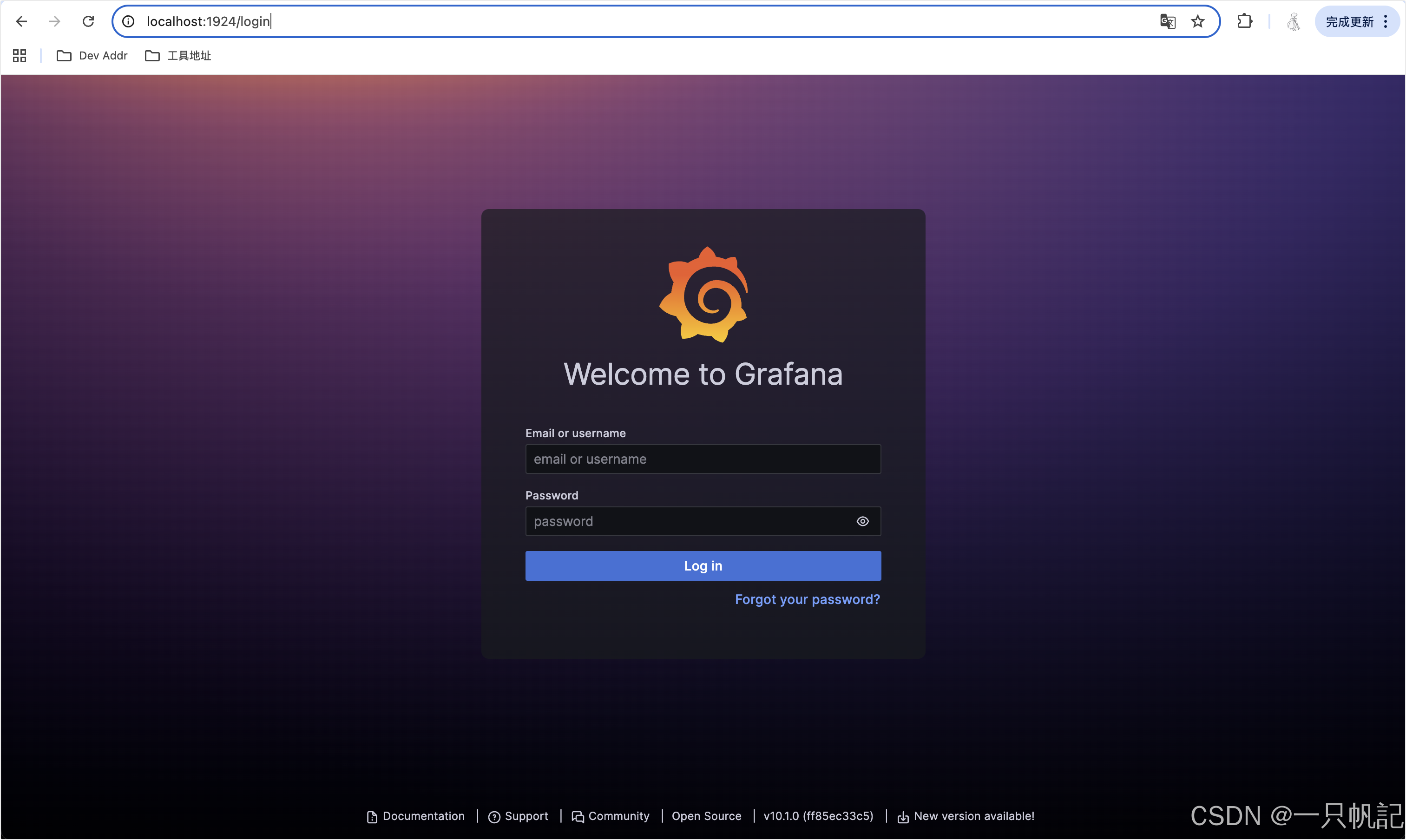Click the site information icon
Image resolution: width=1406 pixels, height=840 pixels.
[x=129, y=21]
